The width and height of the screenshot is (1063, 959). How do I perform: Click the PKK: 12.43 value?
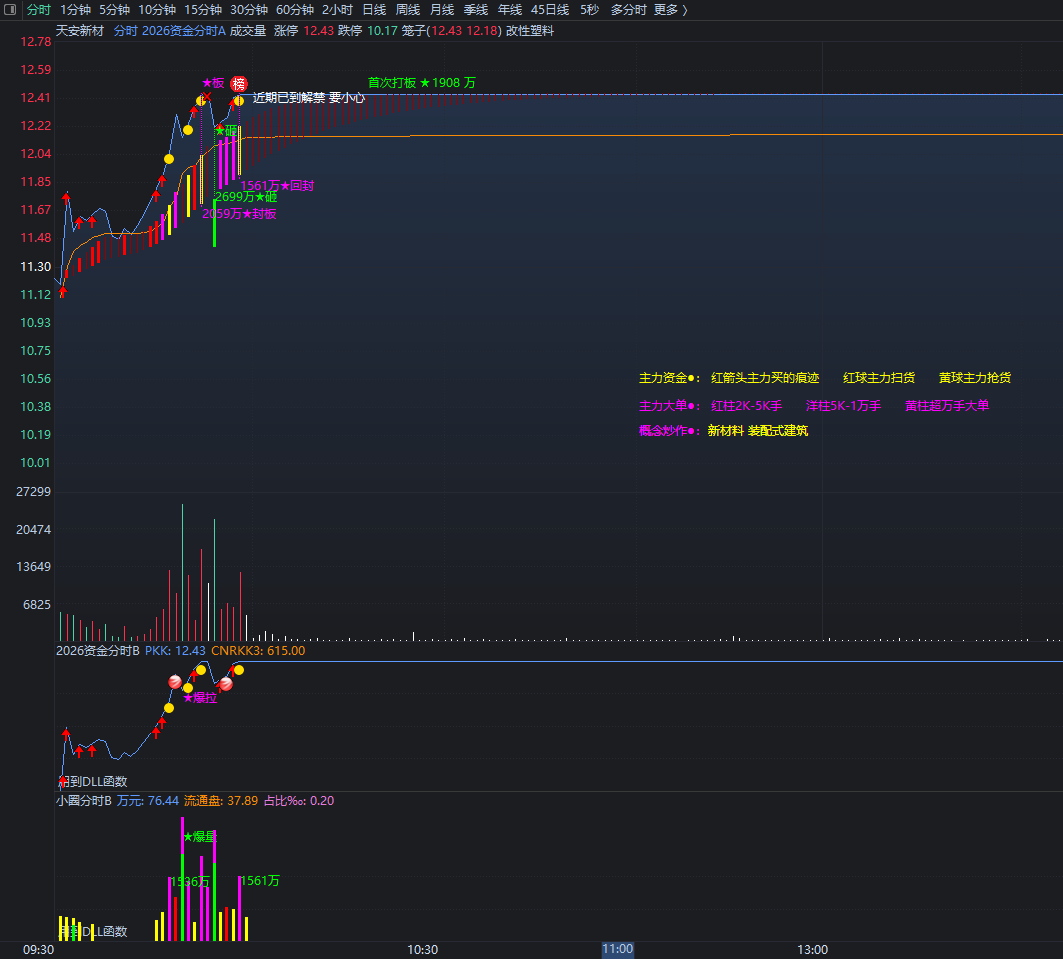pos(175,651)
